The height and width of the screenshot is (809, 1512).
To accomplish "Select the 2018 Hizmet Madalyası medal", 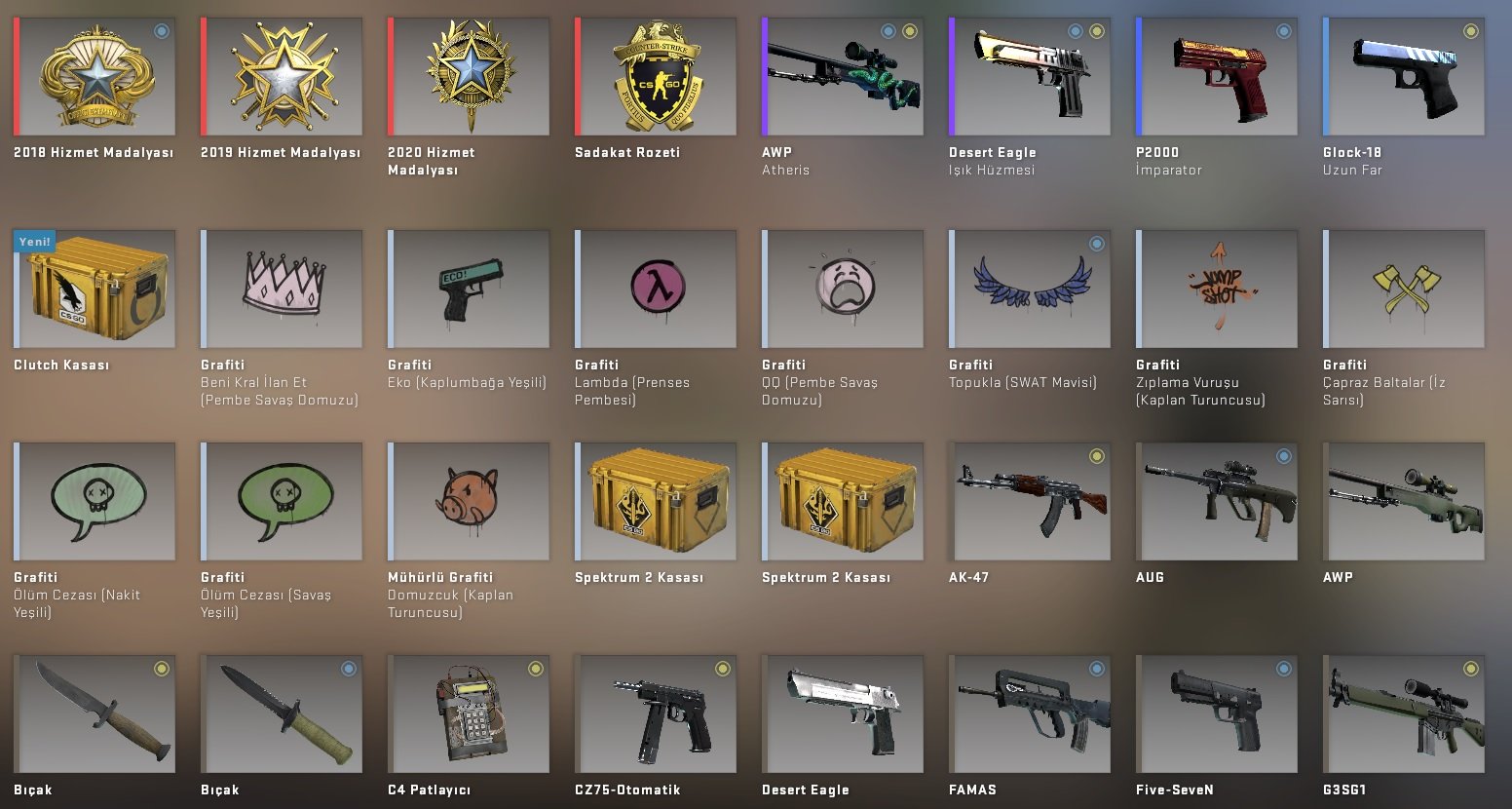I will point(94,76).
